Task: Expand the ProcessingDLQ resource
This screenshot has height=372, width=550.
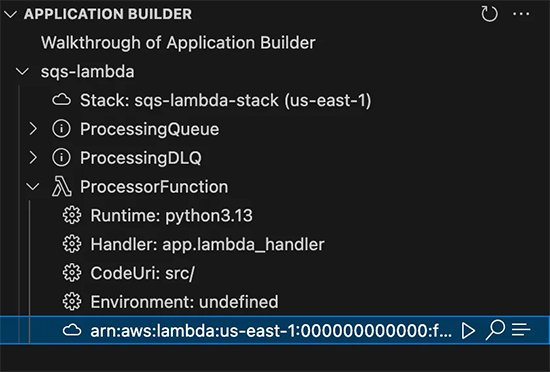Action: [x=33, y=158]
